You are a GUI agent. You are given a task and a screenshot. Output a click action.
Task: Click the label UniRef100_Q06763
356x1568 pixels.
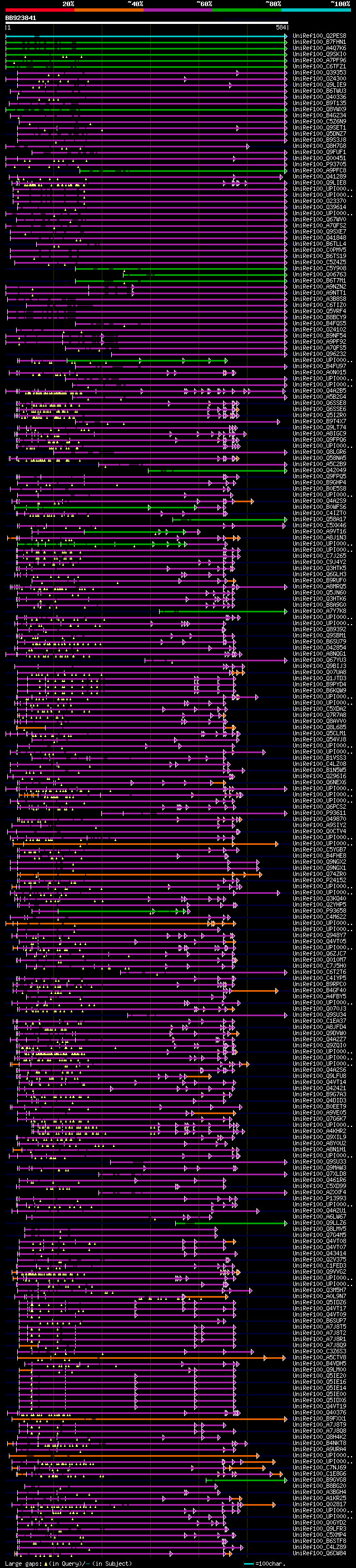[319, 275]
